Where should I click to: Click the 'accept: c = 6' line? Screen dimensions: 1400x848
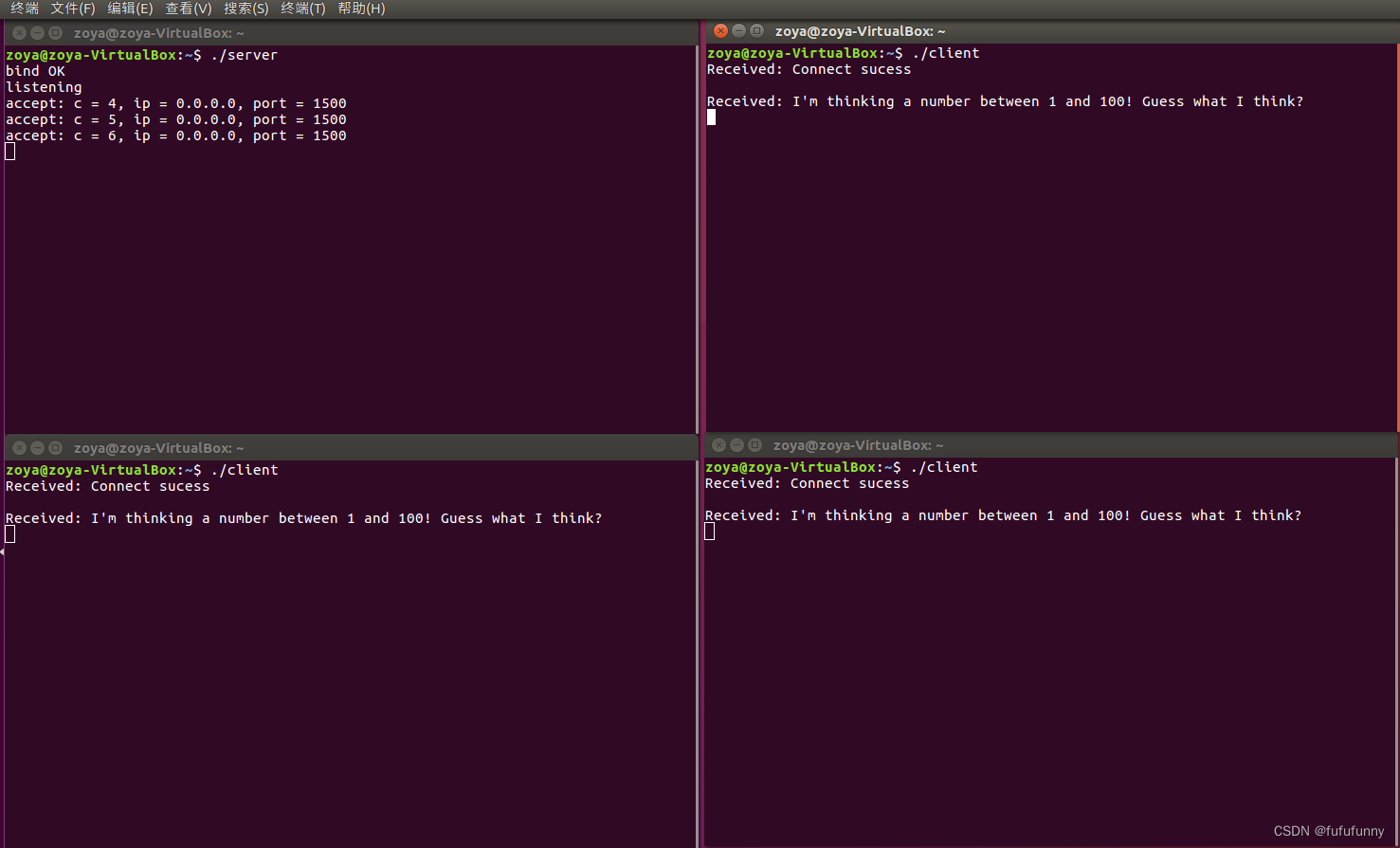176,135
